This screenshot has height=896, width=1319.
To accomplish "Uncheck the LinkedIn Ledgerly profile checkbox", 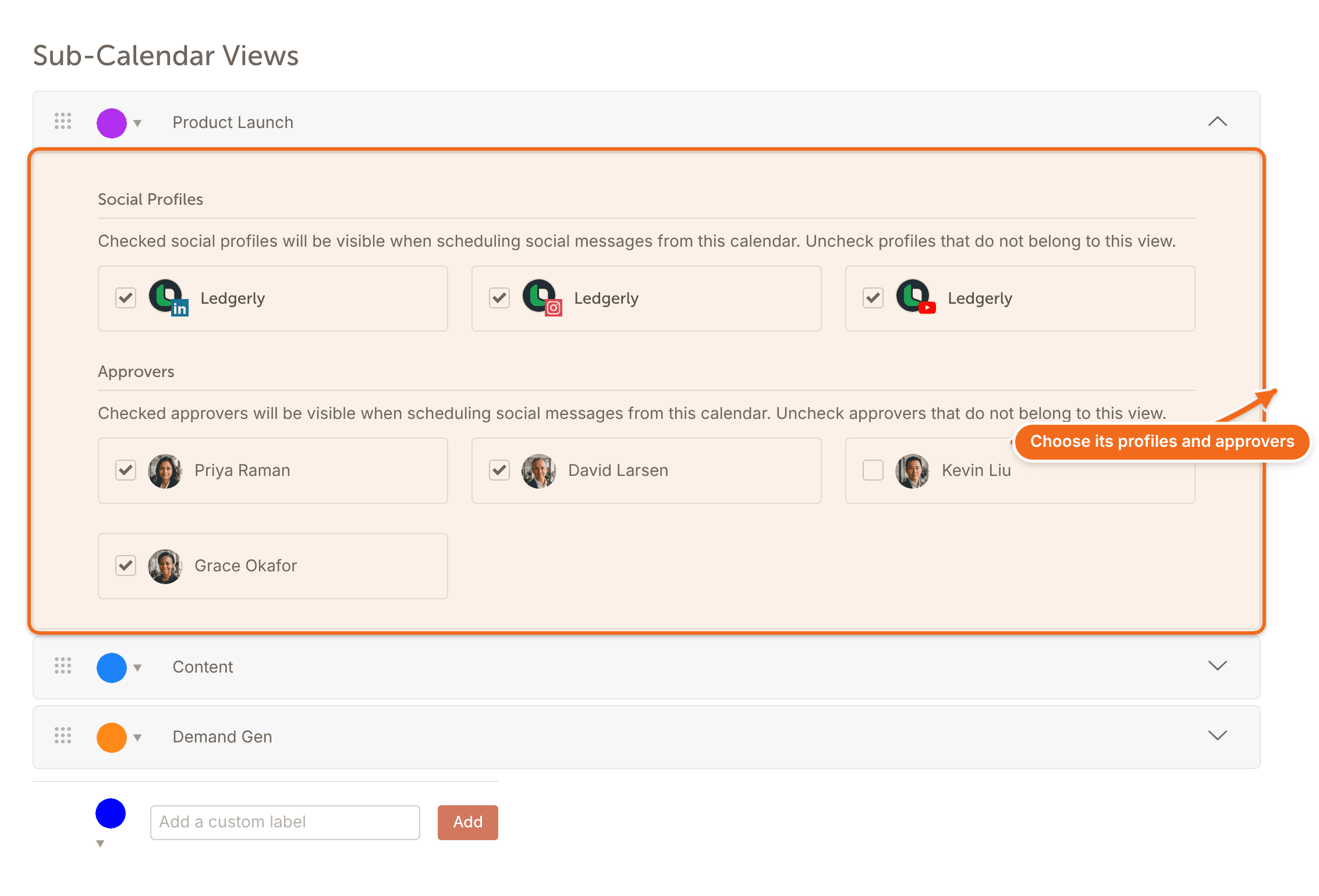I will 126,298.
